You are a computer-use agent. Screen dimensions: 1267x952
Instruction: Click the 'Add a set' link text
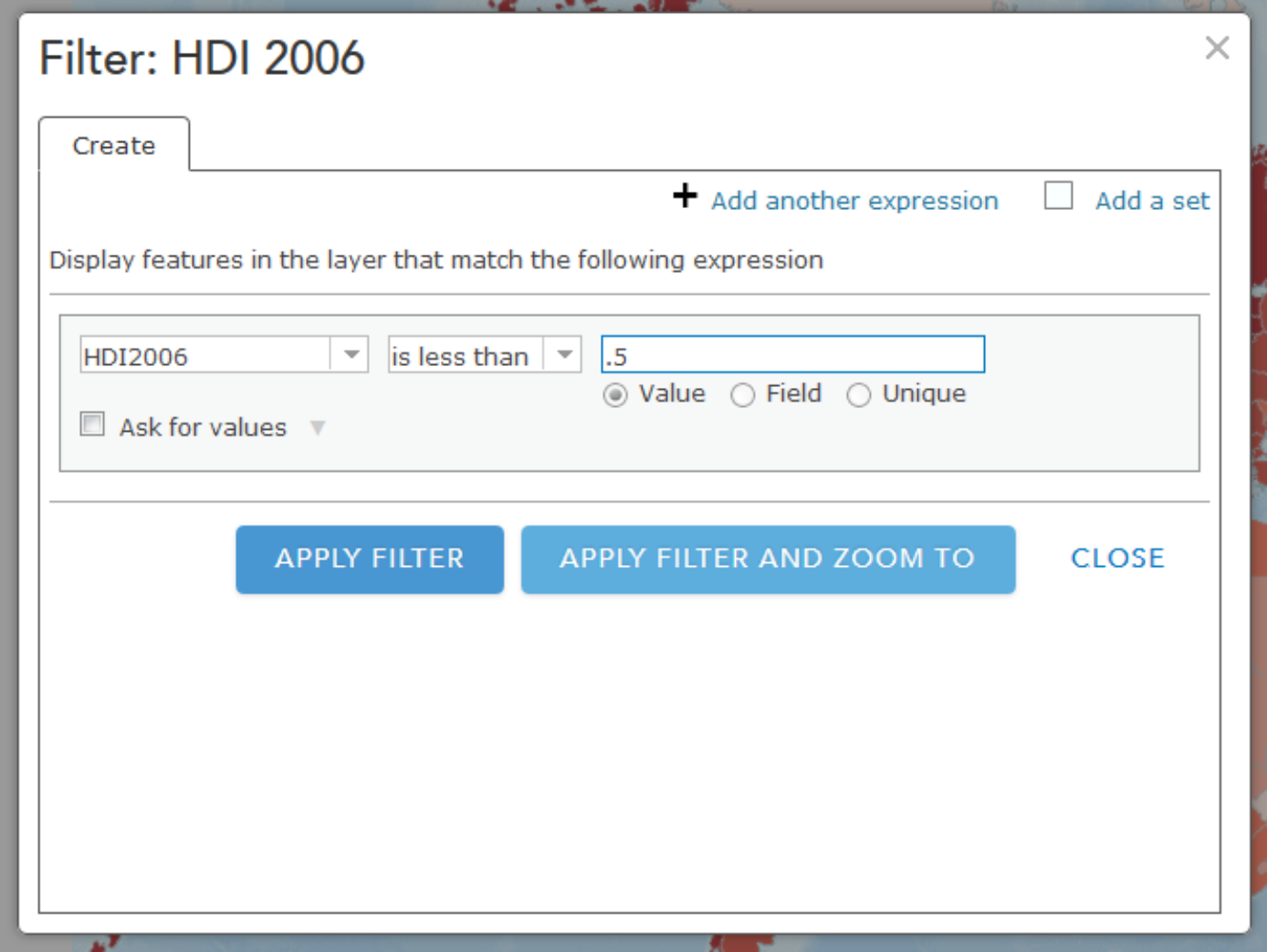tap(1152, 201)
